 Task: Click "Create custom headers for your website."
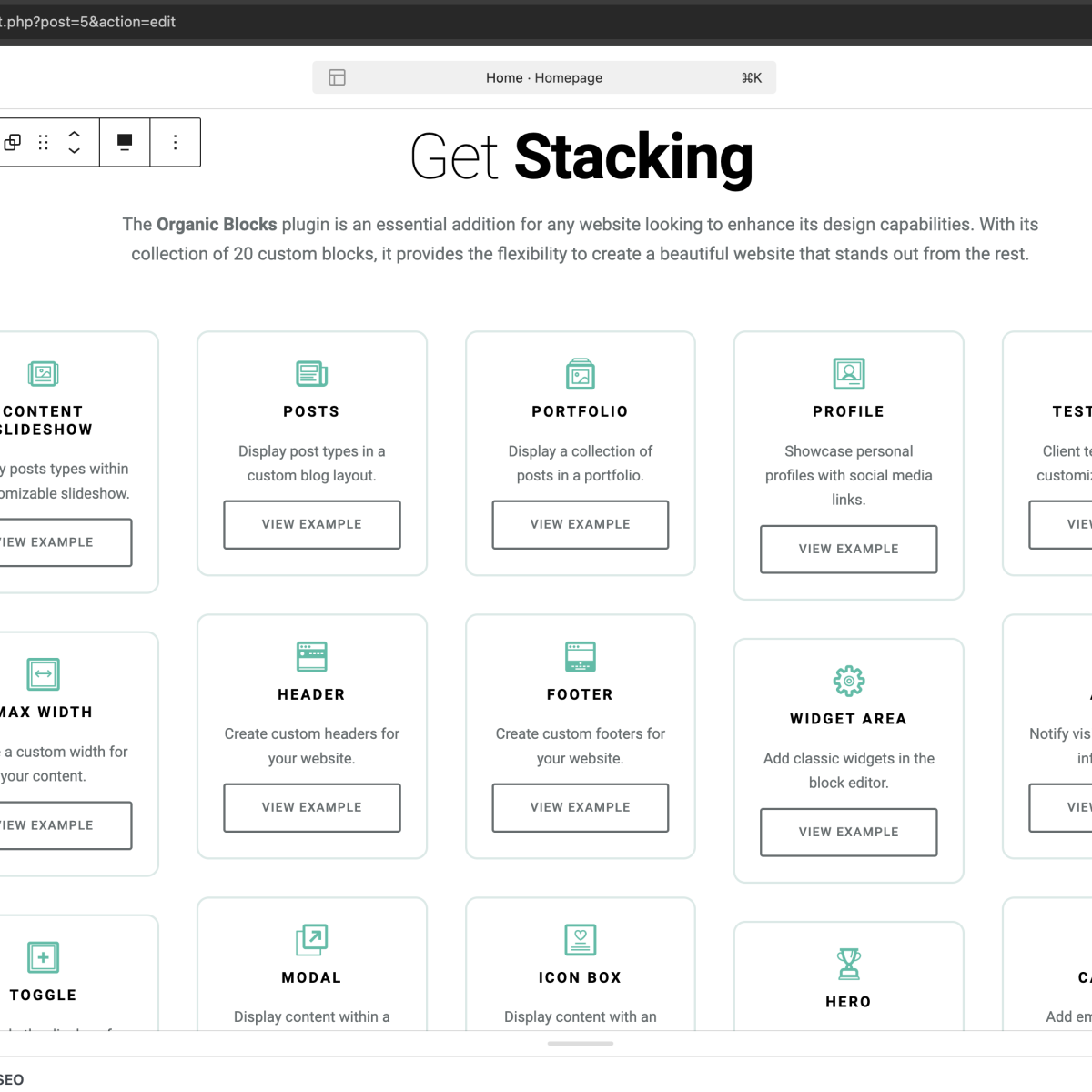click(312, 746)
